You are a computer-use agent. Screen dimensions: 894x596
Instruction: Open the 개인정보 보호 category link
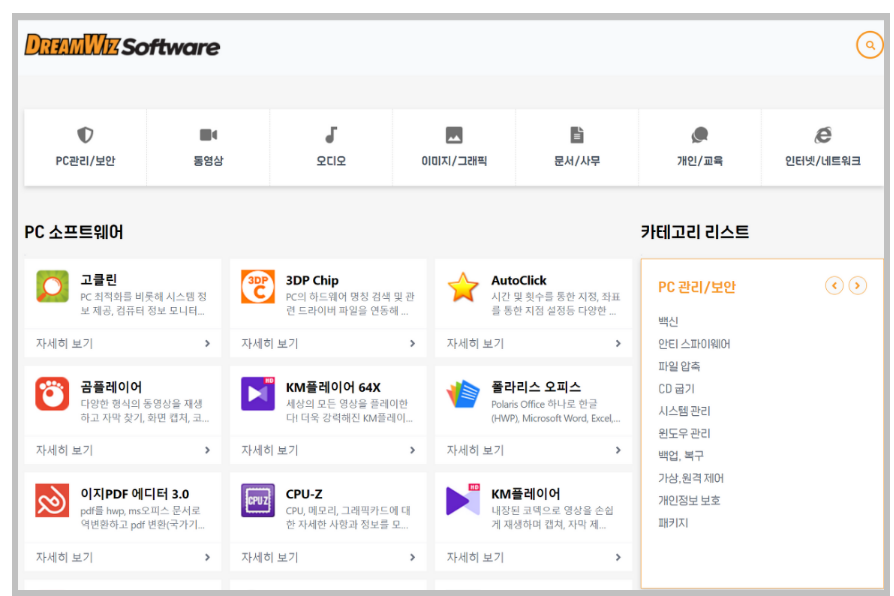coord(689,501)
